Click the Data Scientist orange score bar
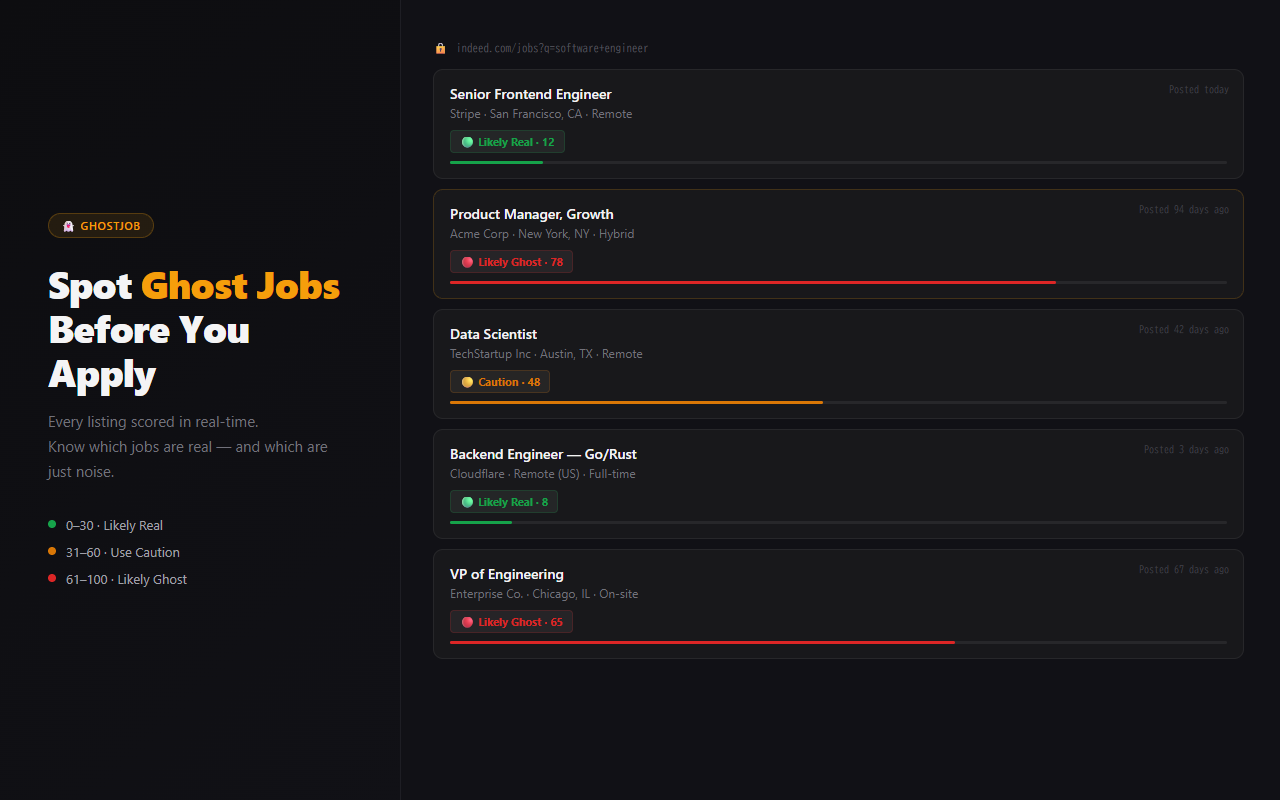The height and width of the screenshot is (800, 1280). [636, 402]
